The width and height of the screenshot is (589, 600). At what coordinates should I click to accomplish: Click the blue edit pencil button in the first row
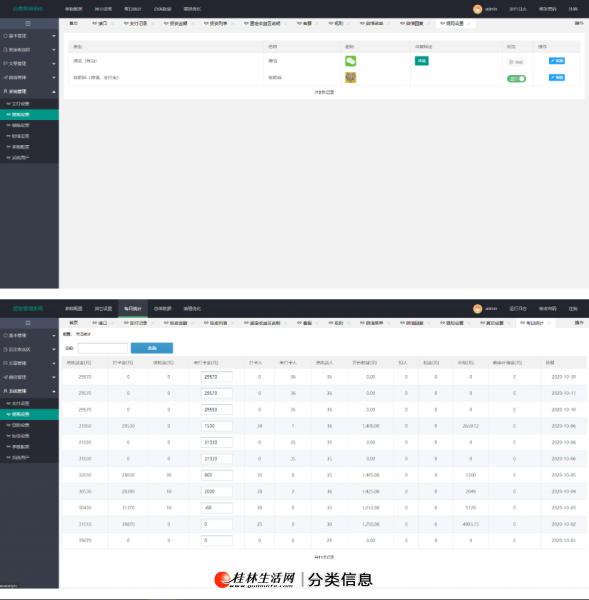tap(556, 61)
